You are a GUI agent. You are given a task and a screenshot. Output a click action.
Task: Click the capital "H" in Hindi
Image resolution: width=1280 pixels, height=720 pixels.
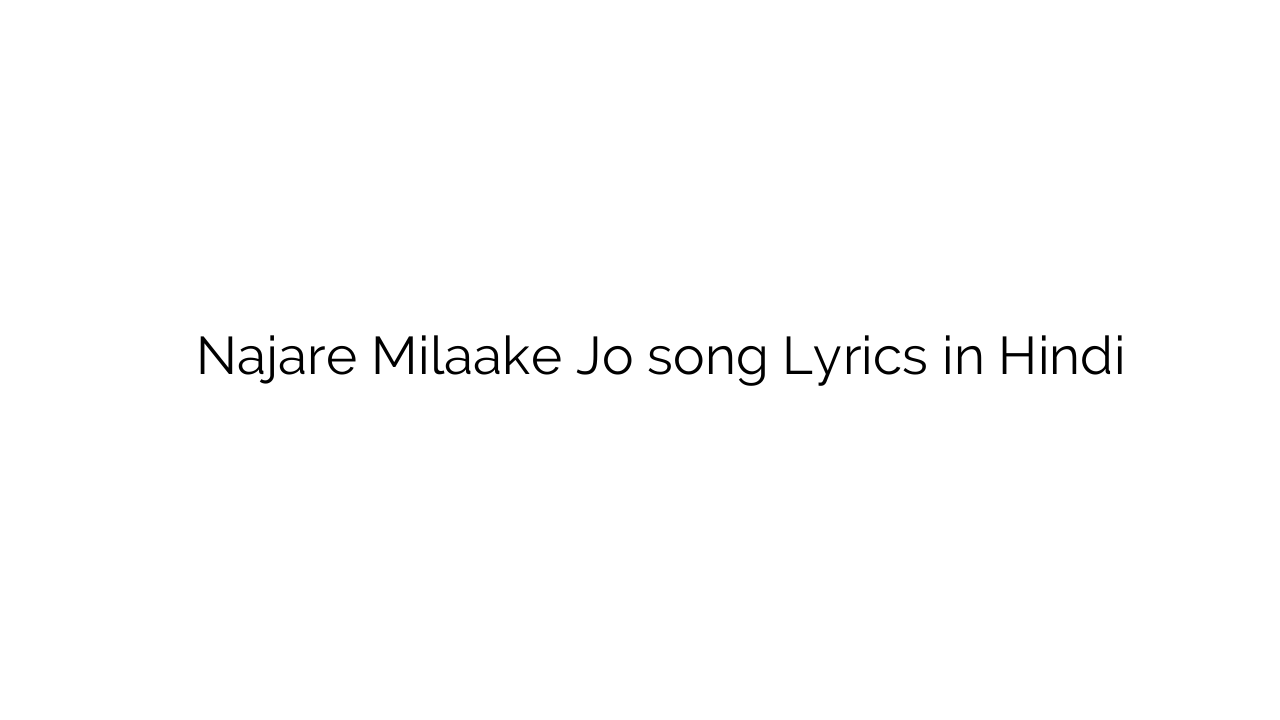1017,357
